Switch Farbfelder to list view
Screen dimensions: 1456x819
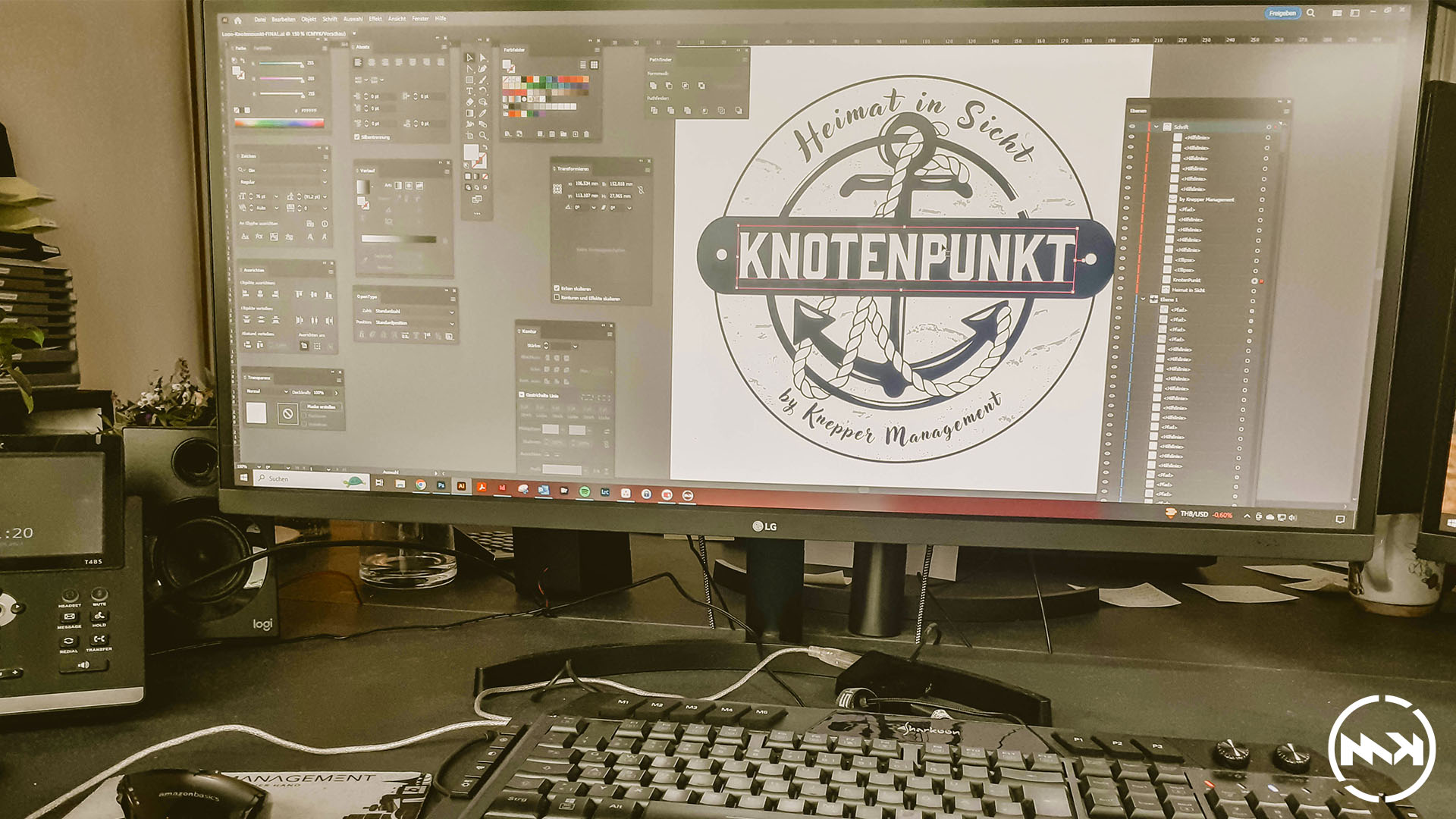[583, 65]
